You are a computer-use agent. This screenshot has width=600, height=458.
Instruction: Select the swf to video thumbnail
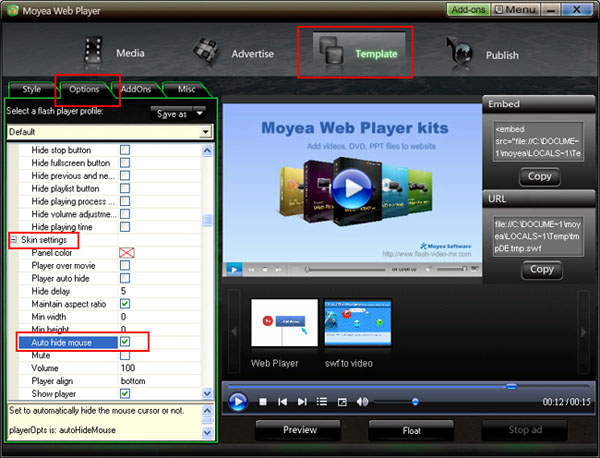[x=357, y=323]
